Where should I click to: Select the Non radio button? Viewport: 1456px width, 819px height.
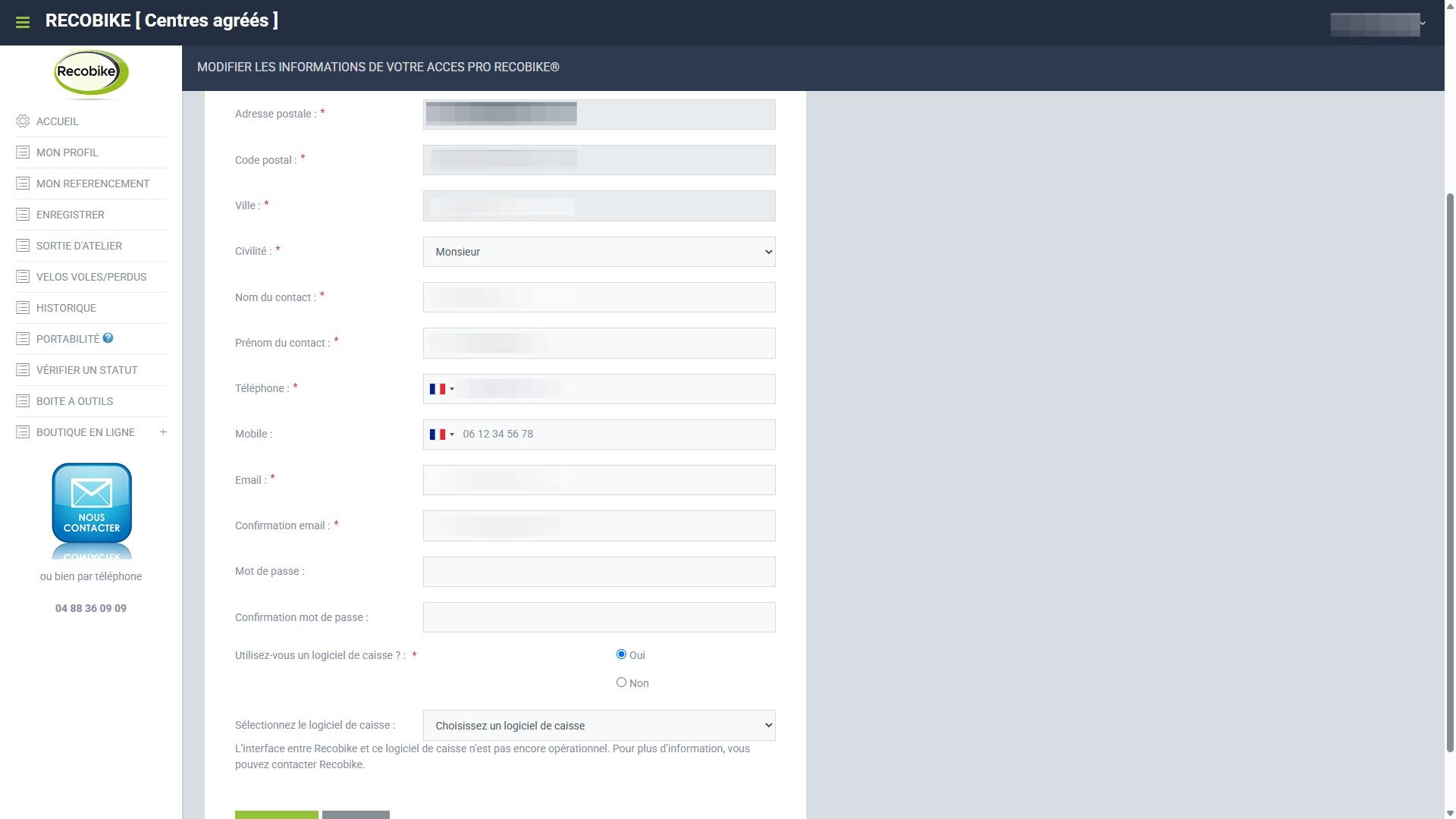pos(621,682)
